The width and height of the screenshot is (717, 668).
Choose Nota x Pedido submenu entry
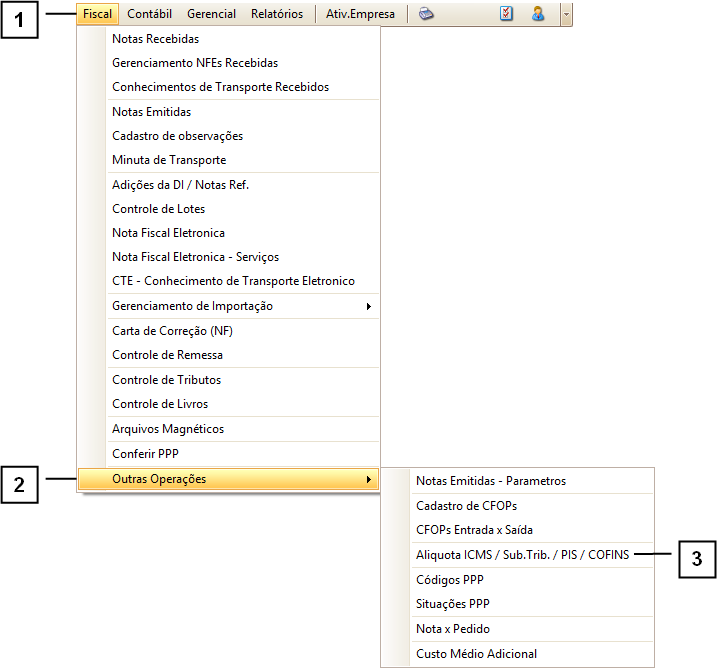click(x=453, y=629)
